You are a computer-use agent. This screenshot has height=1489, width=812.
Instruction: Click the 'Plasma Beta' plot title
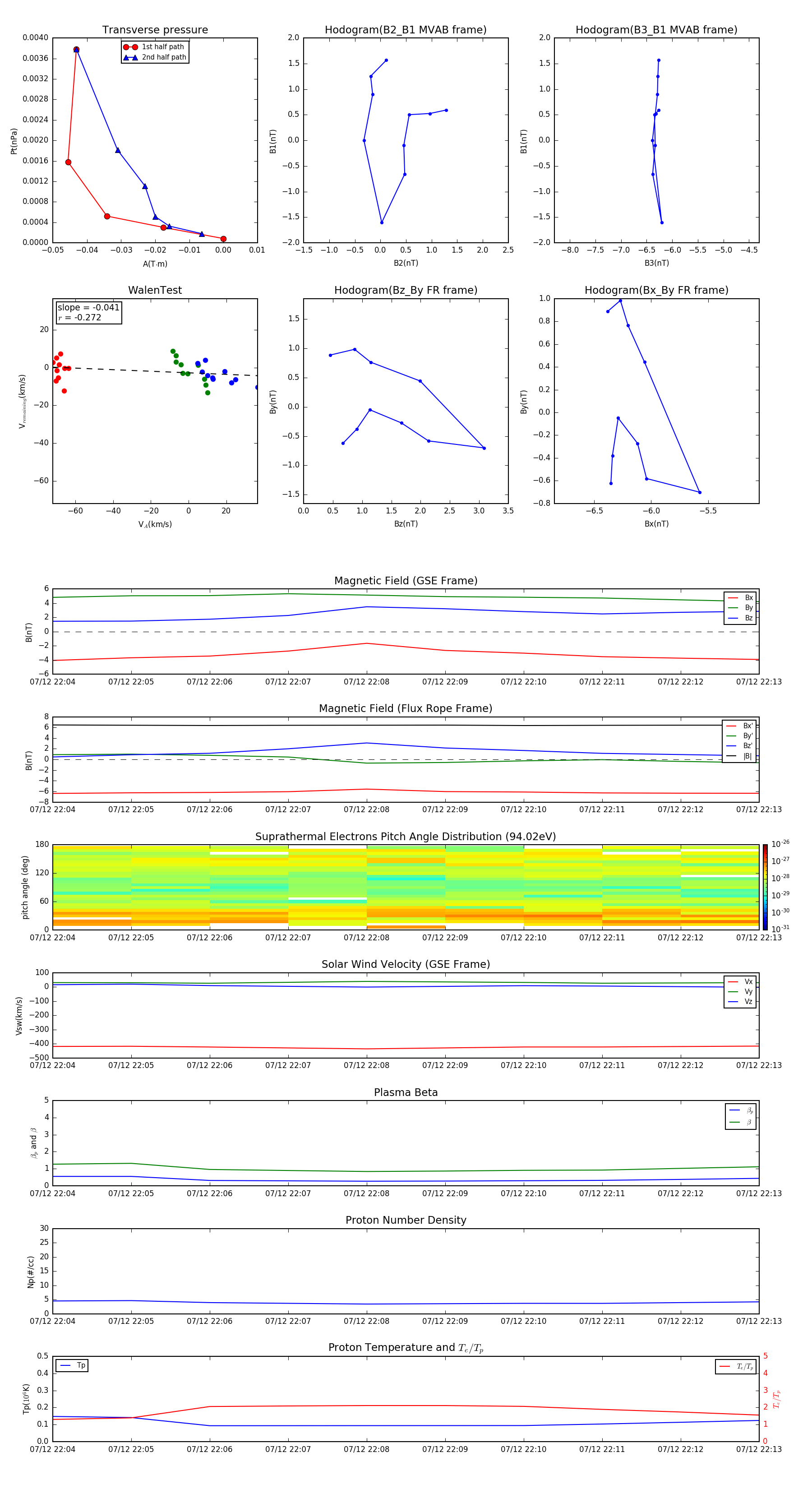coord(406,1092)
